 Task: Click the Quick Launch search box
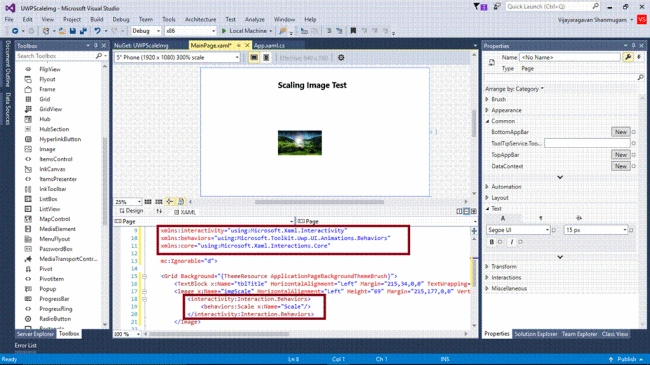pos(553,7)
